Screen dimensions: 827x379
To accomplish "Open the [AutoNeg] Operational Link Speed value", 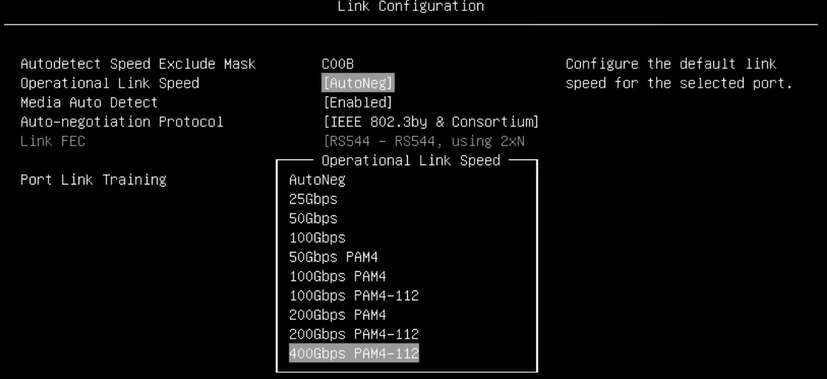I will (x=358, y=83).
